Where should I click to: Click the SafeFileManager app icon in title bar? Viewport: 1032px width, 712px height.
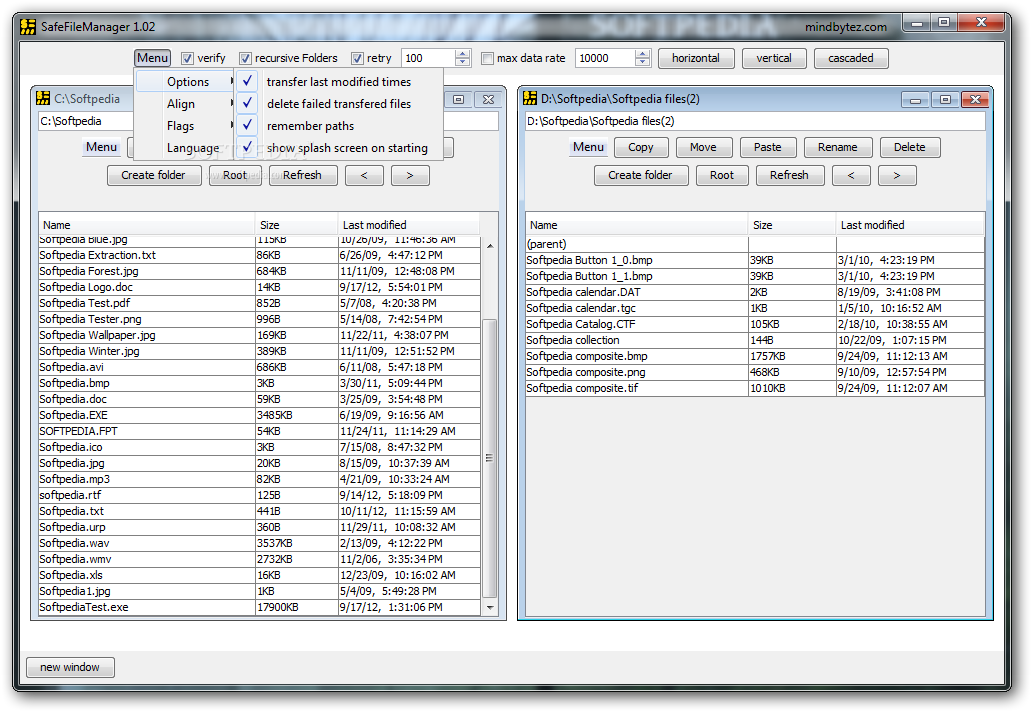click(28, 27)
